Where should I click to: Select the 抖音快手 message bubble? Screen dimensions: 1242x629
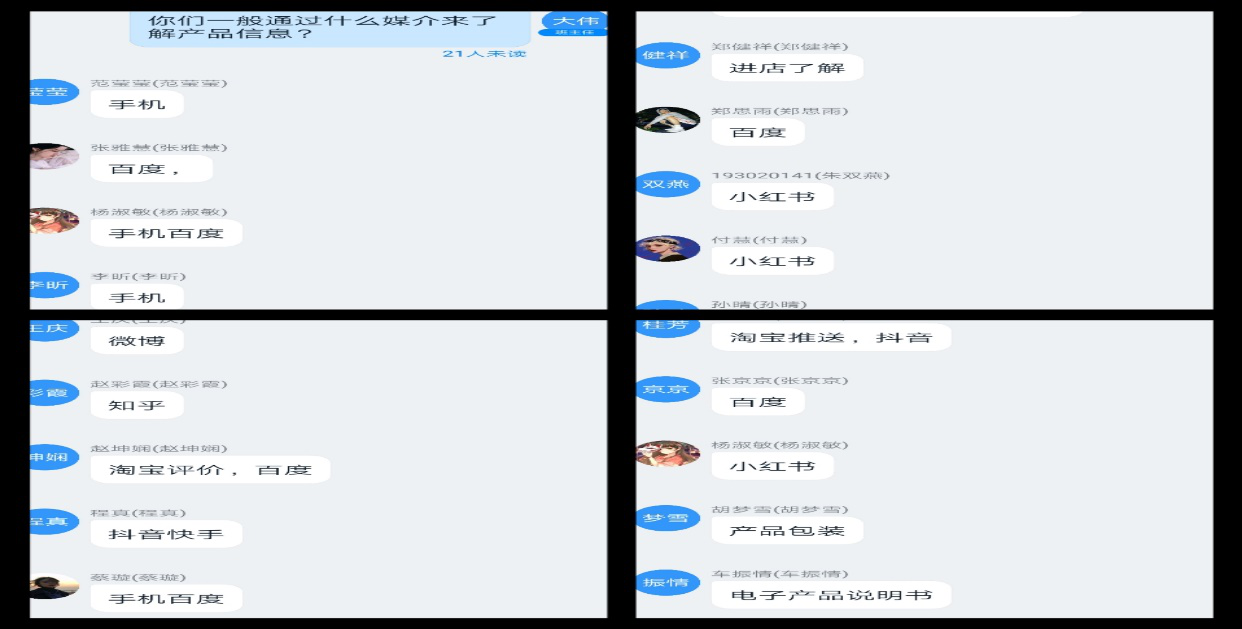[166, 534]
